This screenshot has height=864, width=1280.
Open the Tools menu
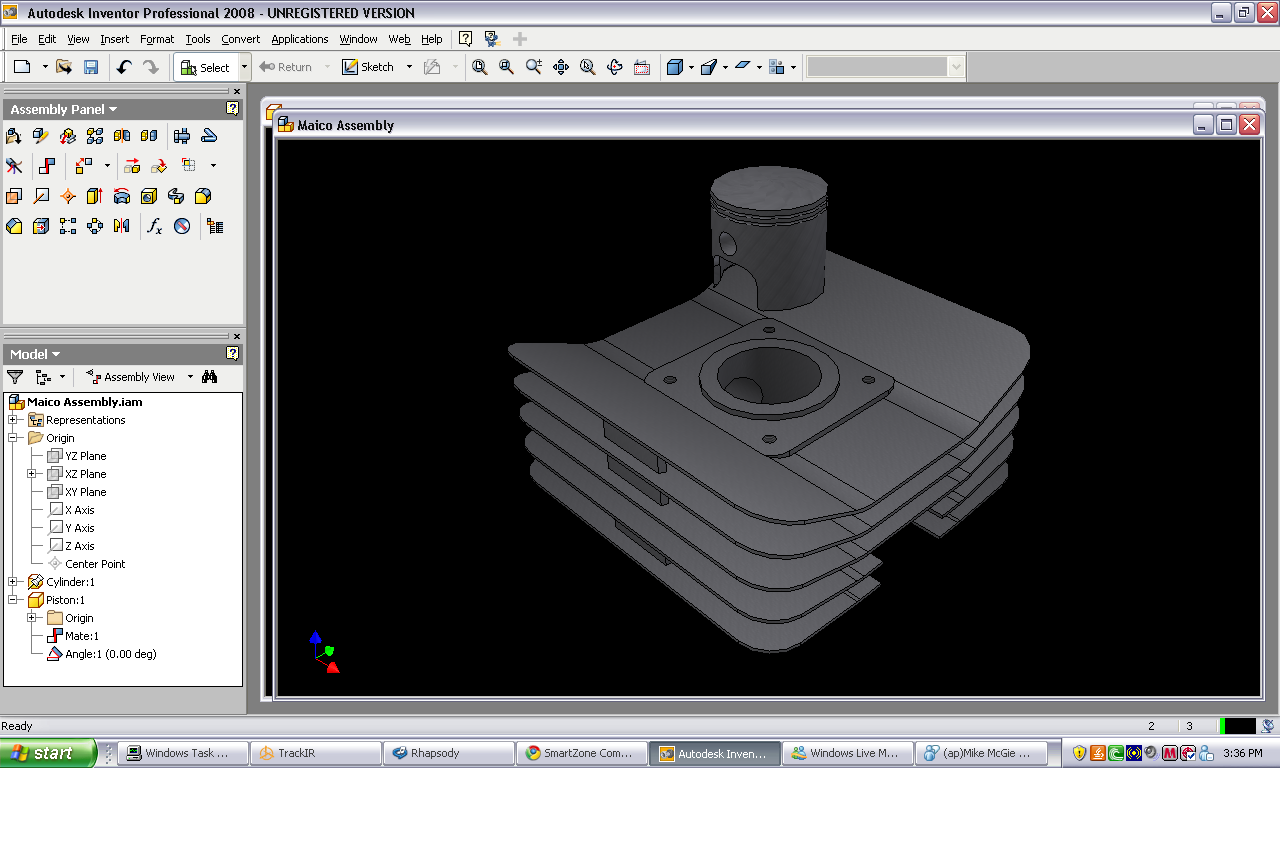tap(198, 39)
